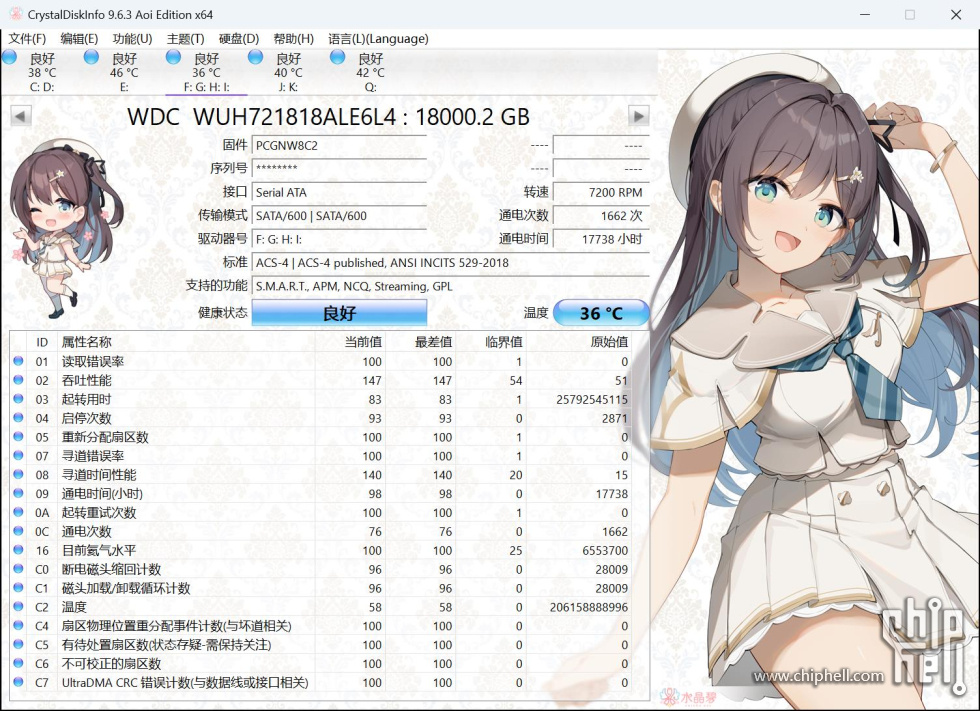
Task: Click the 17738 小时 power-on hours value
Action: [x=601, y=239]
